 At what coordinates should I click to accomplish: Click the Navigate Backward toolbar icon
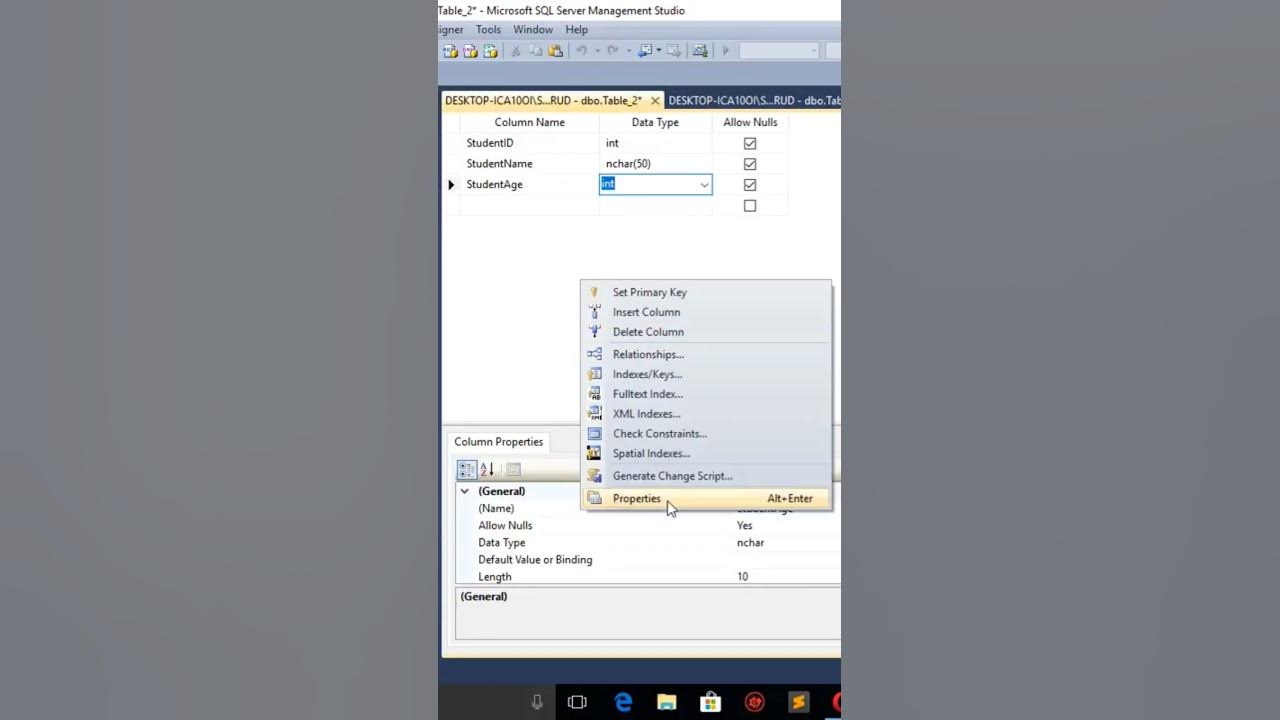click(x=645, y=51)
